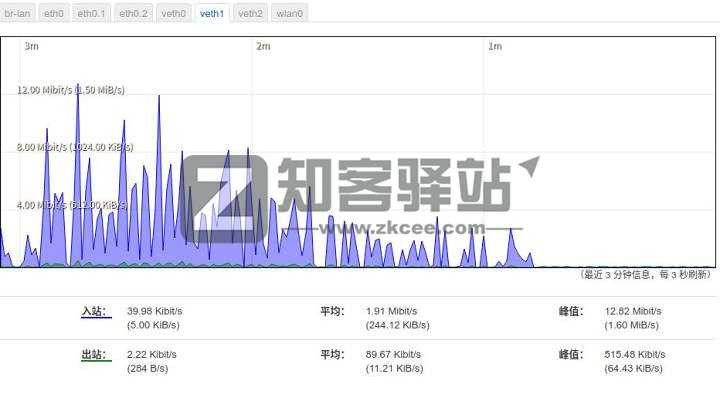The image size is (720, 398).
Task: Click the inbound peak value 12.82 Mibit/s
Action: click(x=633, y=311)
